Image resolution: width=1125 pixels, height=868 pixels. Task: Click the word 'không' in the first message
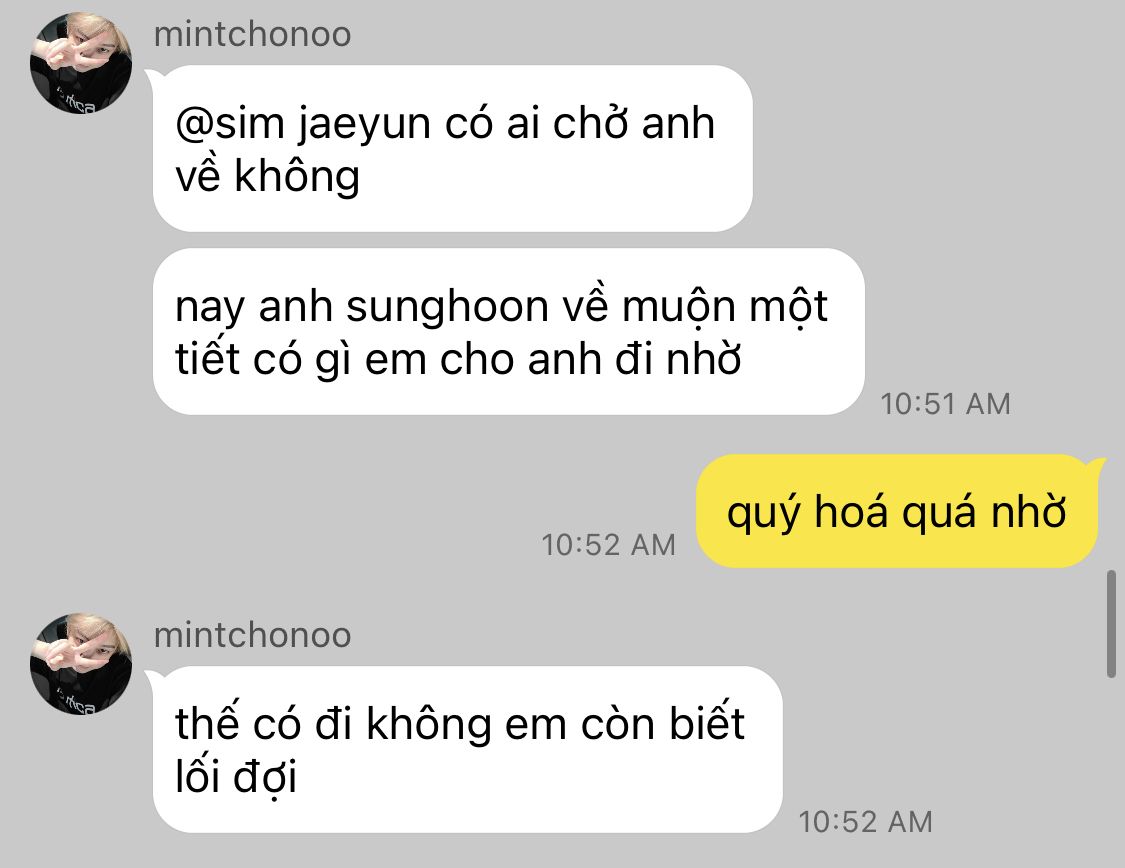tap(296, 176)
